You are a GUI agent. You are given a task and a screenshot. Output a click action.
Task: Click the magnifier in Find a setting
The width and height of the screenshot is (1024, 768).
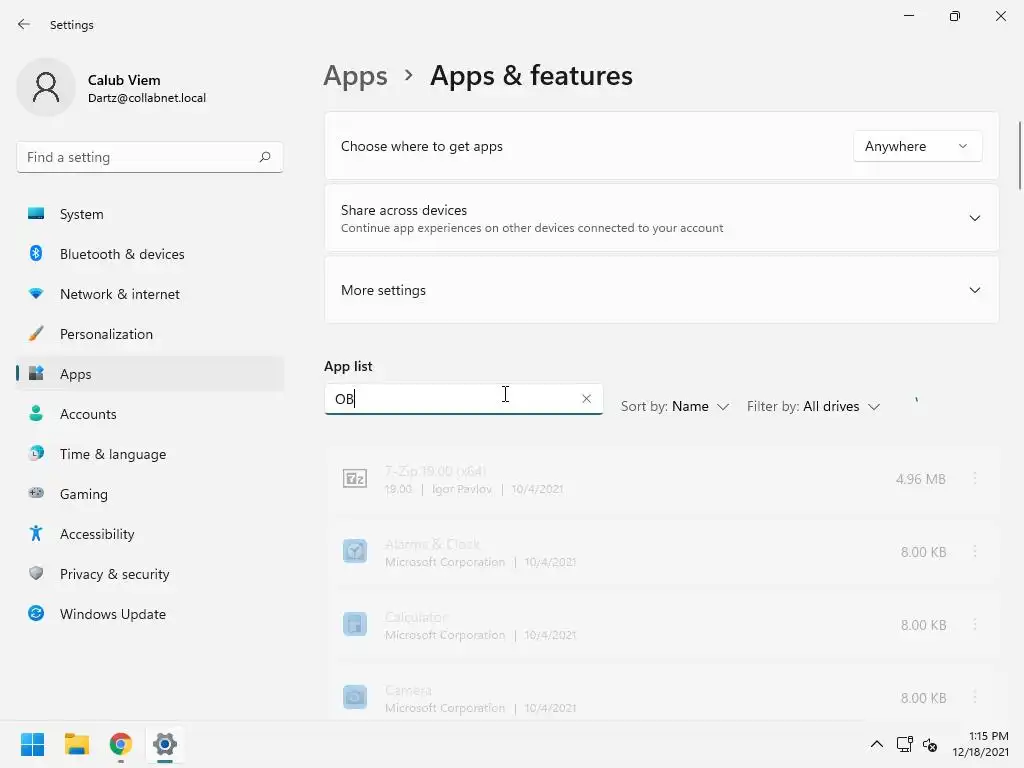pos(265,157)
